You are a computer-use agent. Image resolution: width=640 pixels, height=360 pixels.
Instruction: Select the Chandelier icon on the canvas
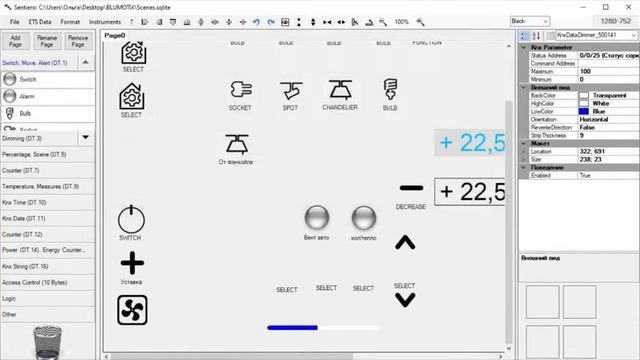coord(340,90)
